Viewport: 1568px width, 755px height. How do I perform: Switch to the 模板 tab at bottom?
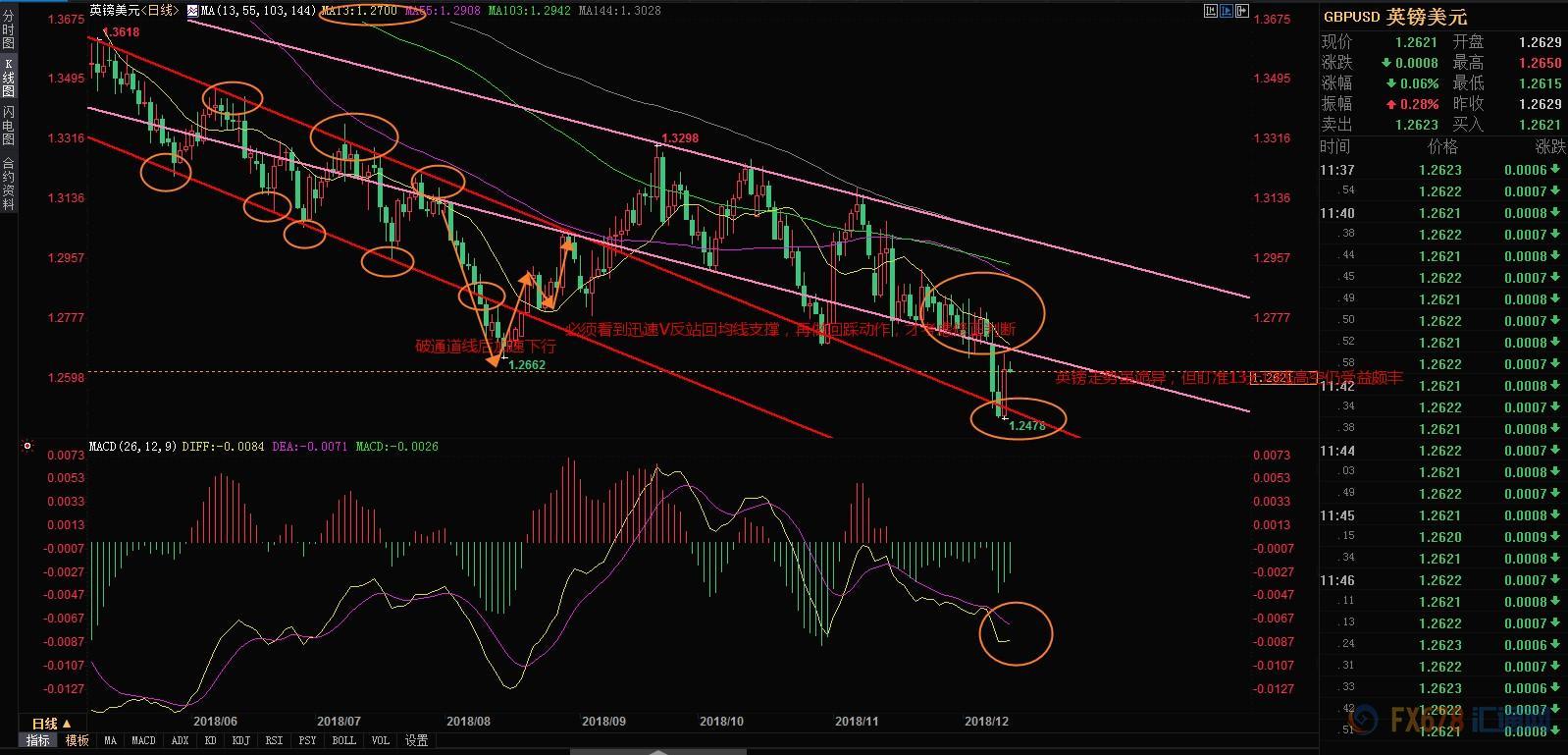coord(77,740)
